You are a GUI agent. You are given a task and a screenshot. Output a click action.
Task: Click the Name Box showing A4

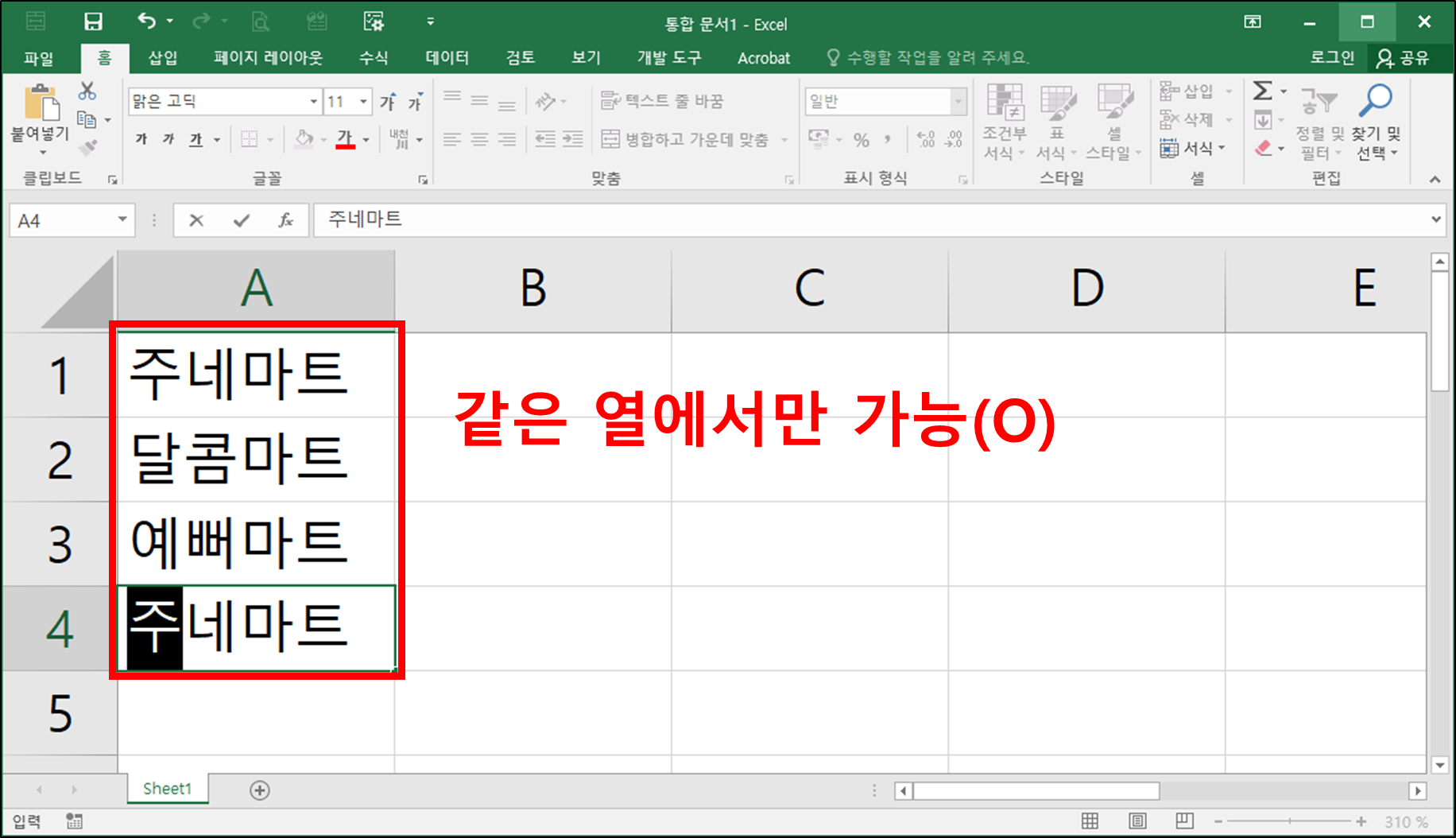(72, 220)
